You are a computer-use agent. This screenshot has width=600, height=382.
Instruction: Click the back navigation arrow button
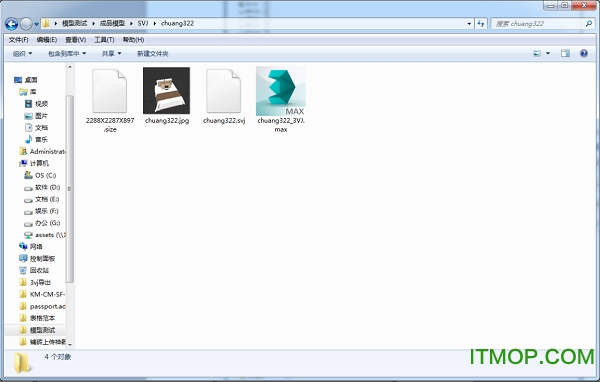pyautogui.click(x=11, y=24)
